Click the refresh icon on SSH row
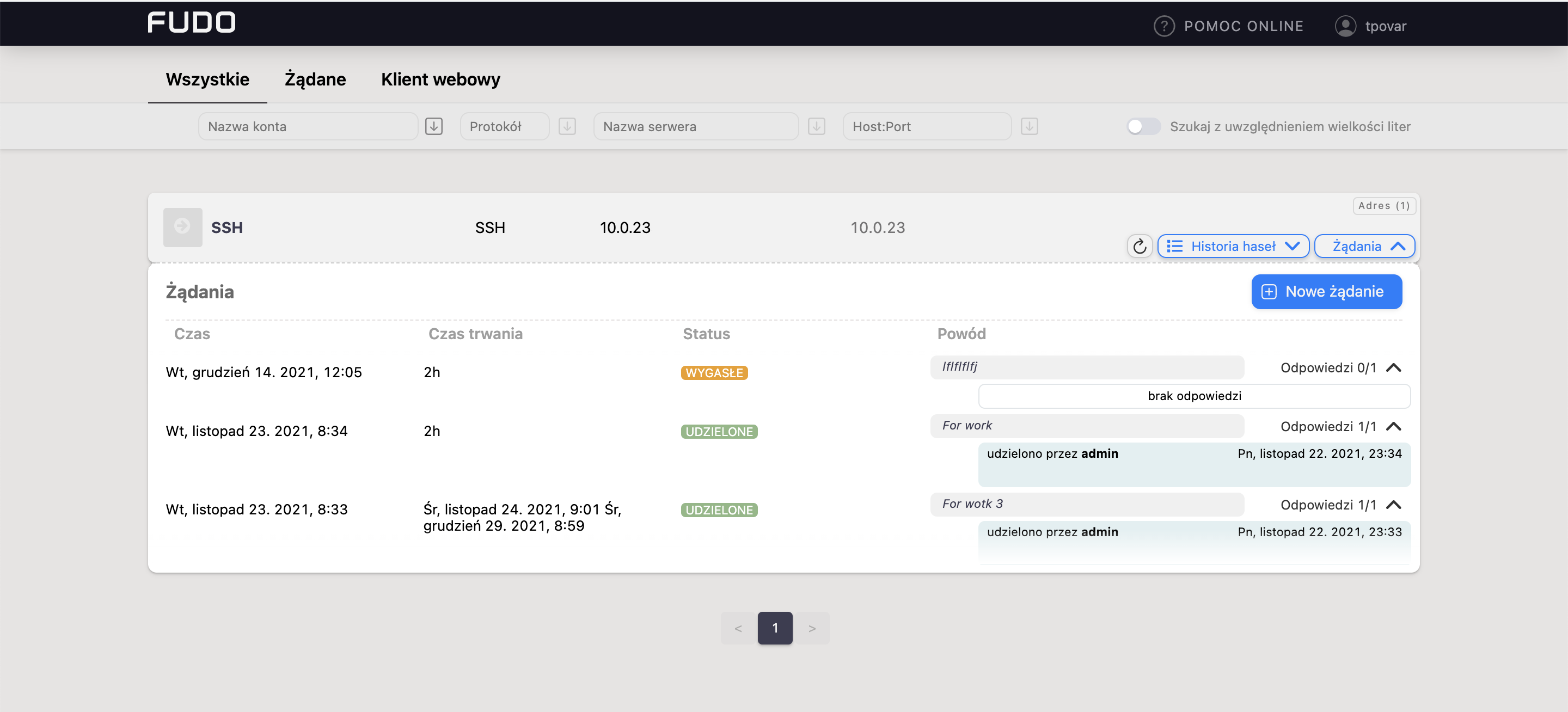Viewport: 1568px width, 712px height. [1139, 247]
